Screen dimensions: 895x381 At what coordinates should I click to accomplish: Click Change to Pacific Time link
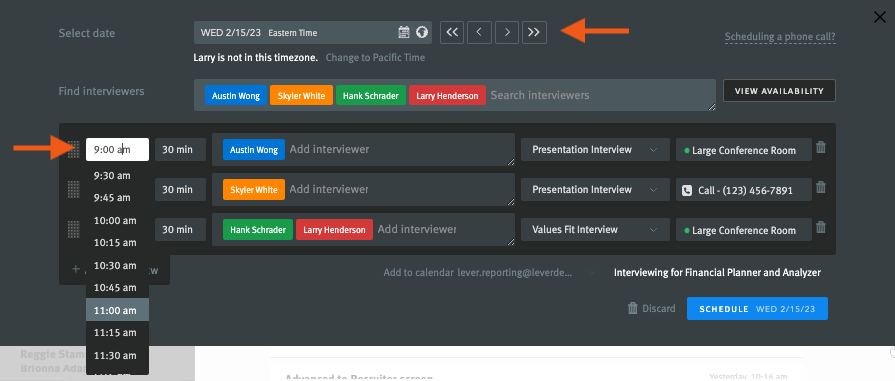pyautogui.click(x=375, y=58)
